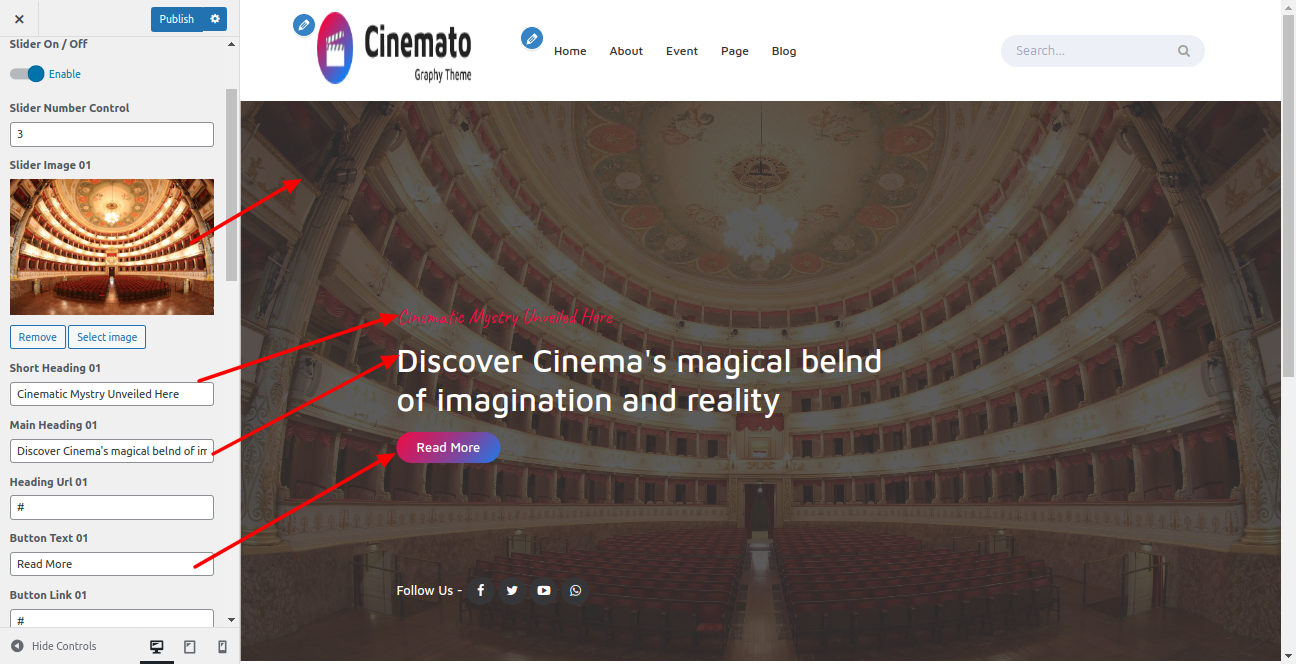Open the WhatsApp social icon

pos(575,591)
